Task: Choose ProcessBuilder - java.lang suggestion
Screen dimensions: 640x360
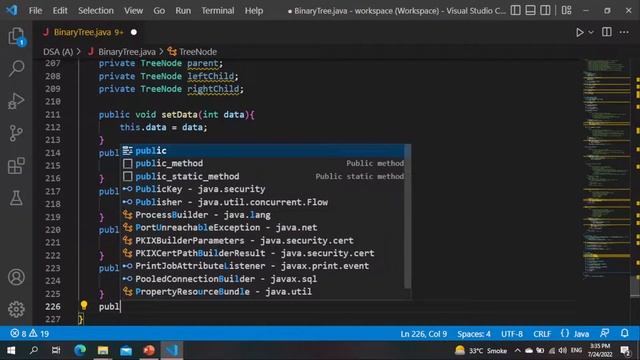Action: point(263,215)
